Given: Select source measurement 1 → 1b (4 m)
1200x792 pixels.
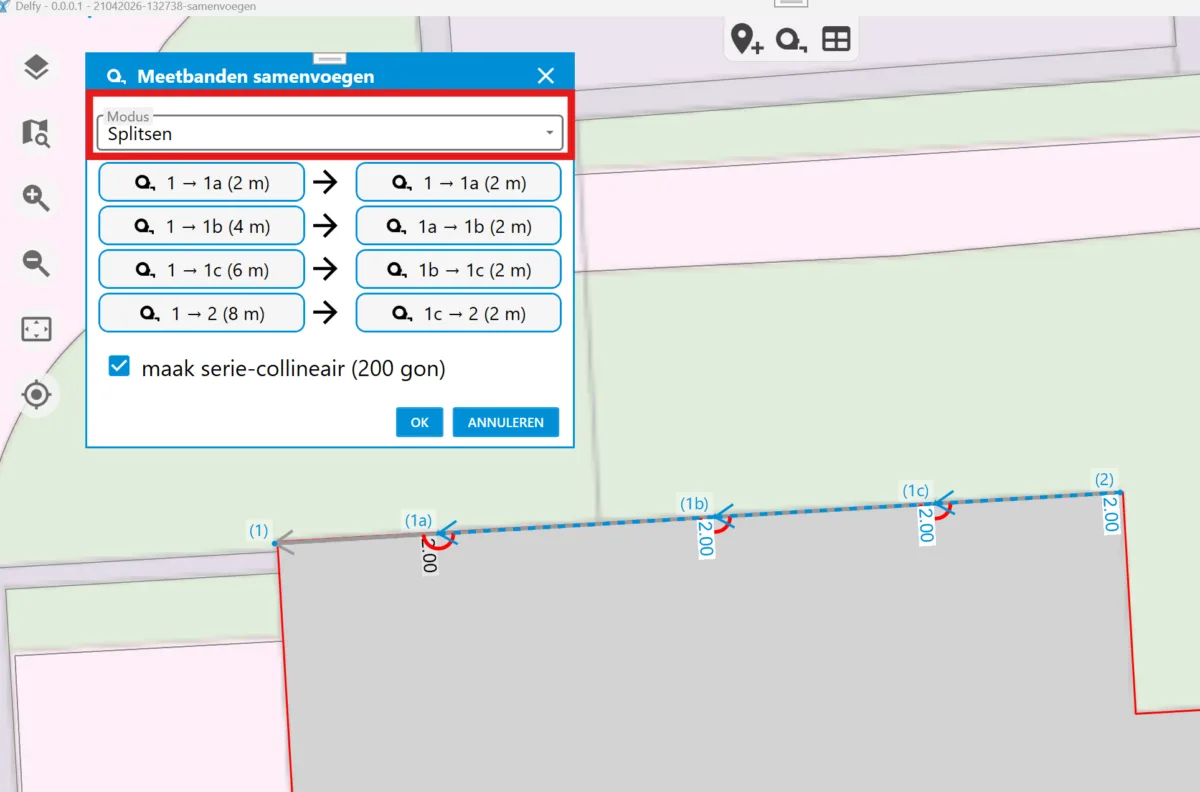Looking at the screenshot, I should (201, 226).
